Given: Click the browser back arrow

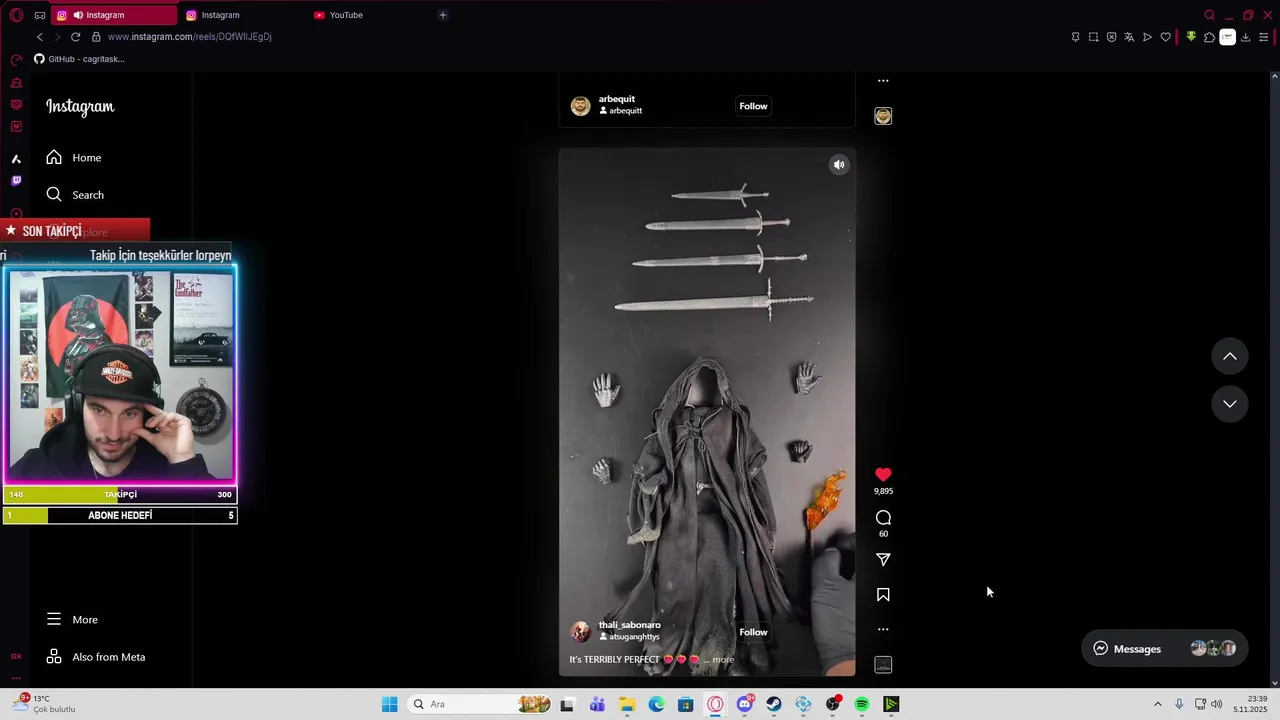Looking at the screenshot, I should [40, 37].
